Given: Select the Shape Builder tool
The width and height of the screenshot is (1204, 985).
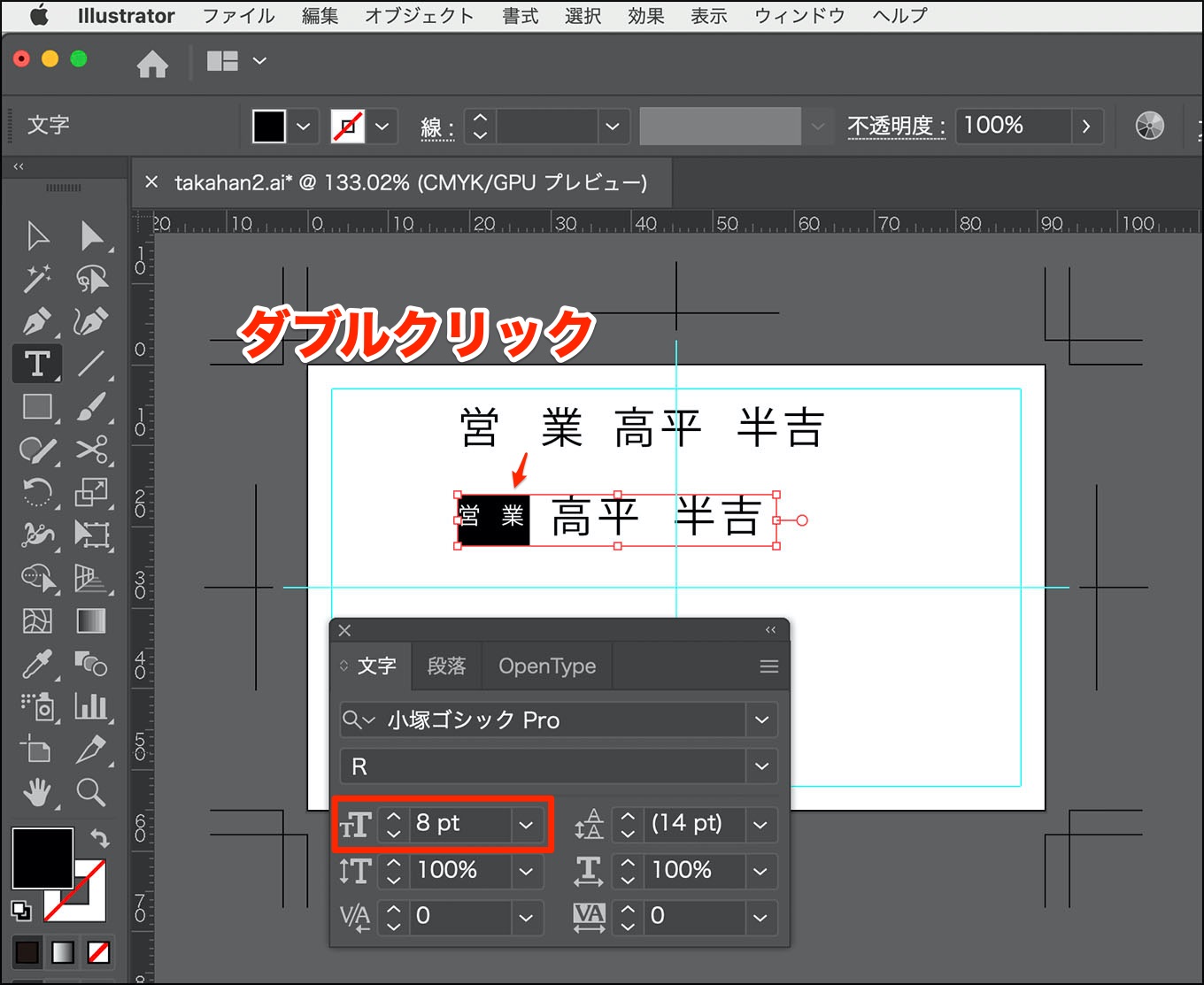Looking at the screenshot, I should 37,578.
